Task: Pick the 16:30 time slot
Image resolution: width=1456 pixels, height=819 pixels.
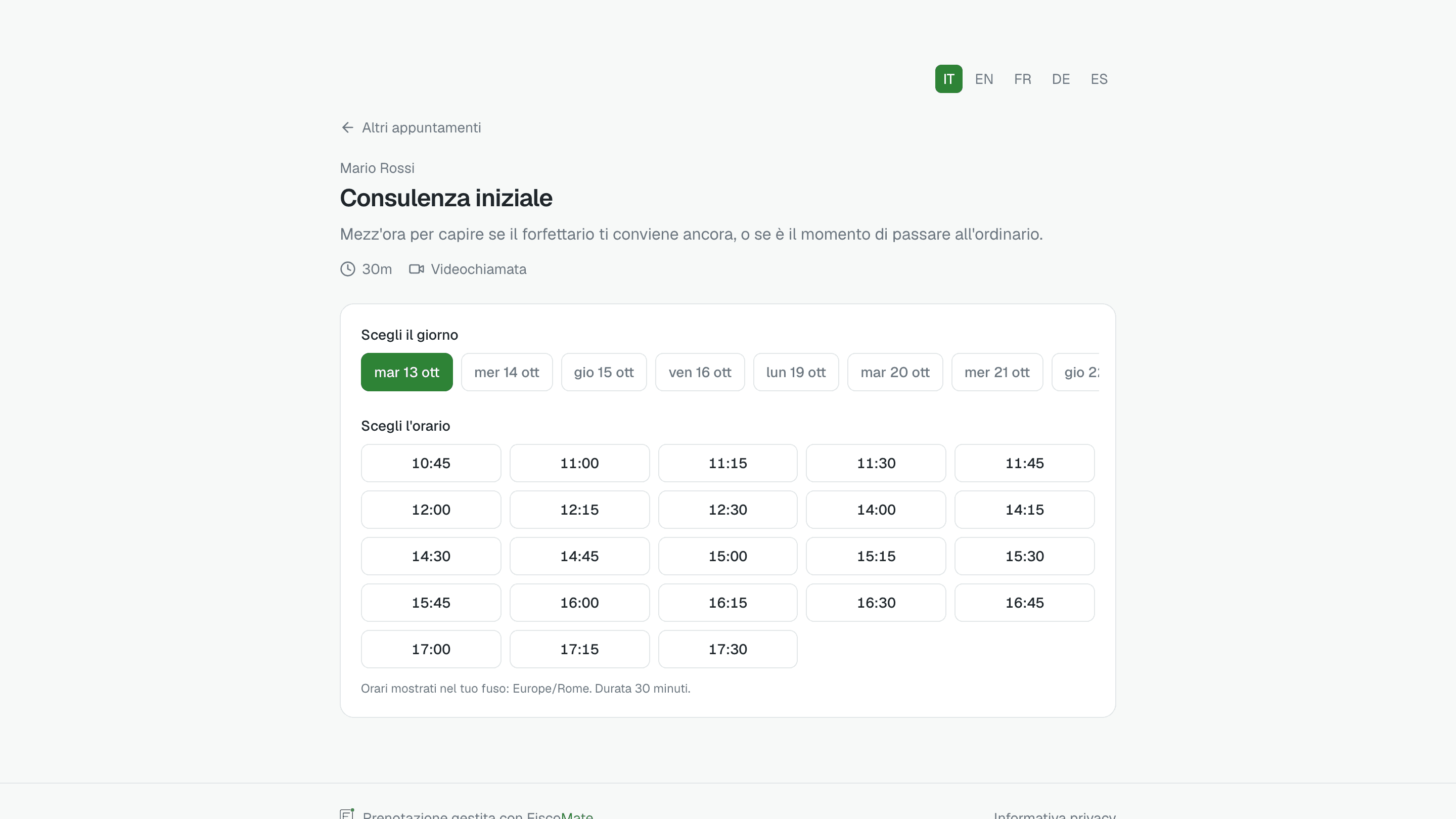Action: tap(876, 603)
